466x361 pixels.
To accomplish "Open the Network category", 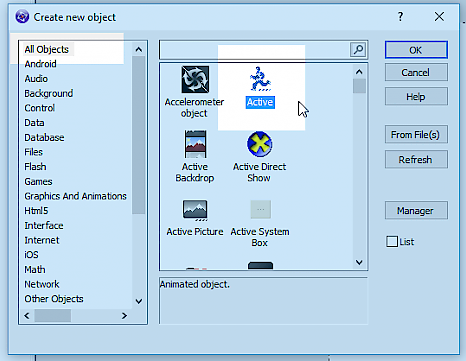I will pos(42,284).
